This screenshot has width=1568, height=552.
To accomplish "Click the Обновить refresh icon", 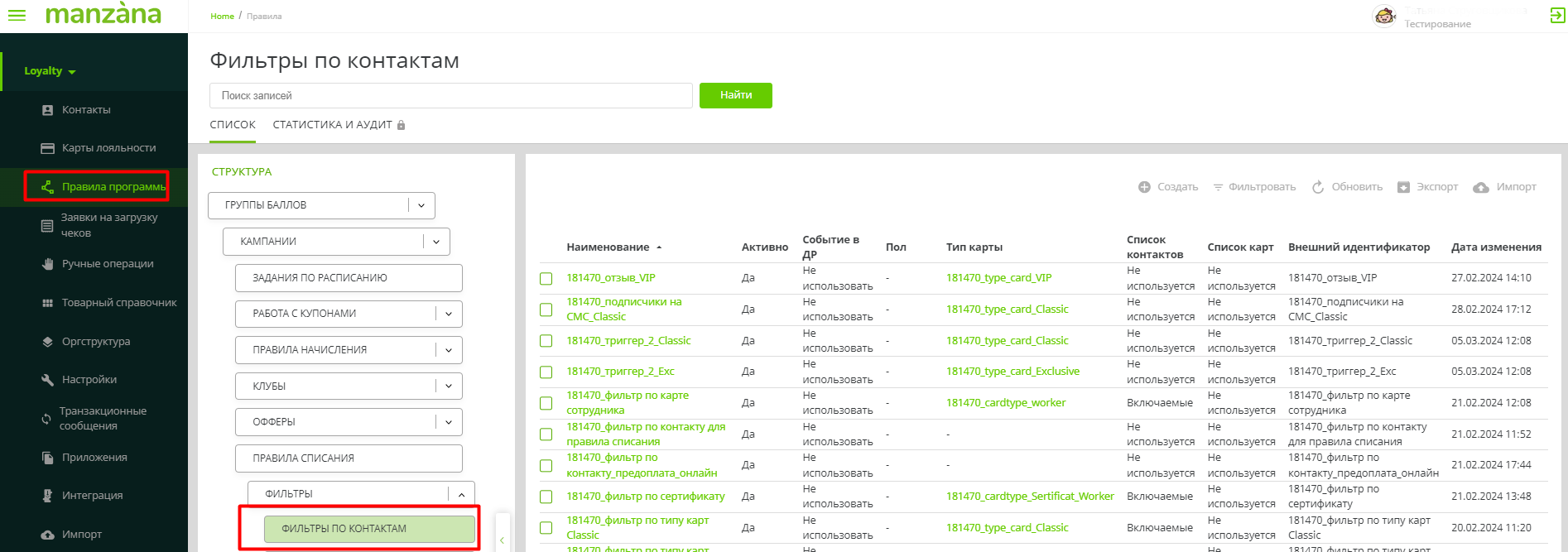I will pyautogui.click(x=1318, y=187).
